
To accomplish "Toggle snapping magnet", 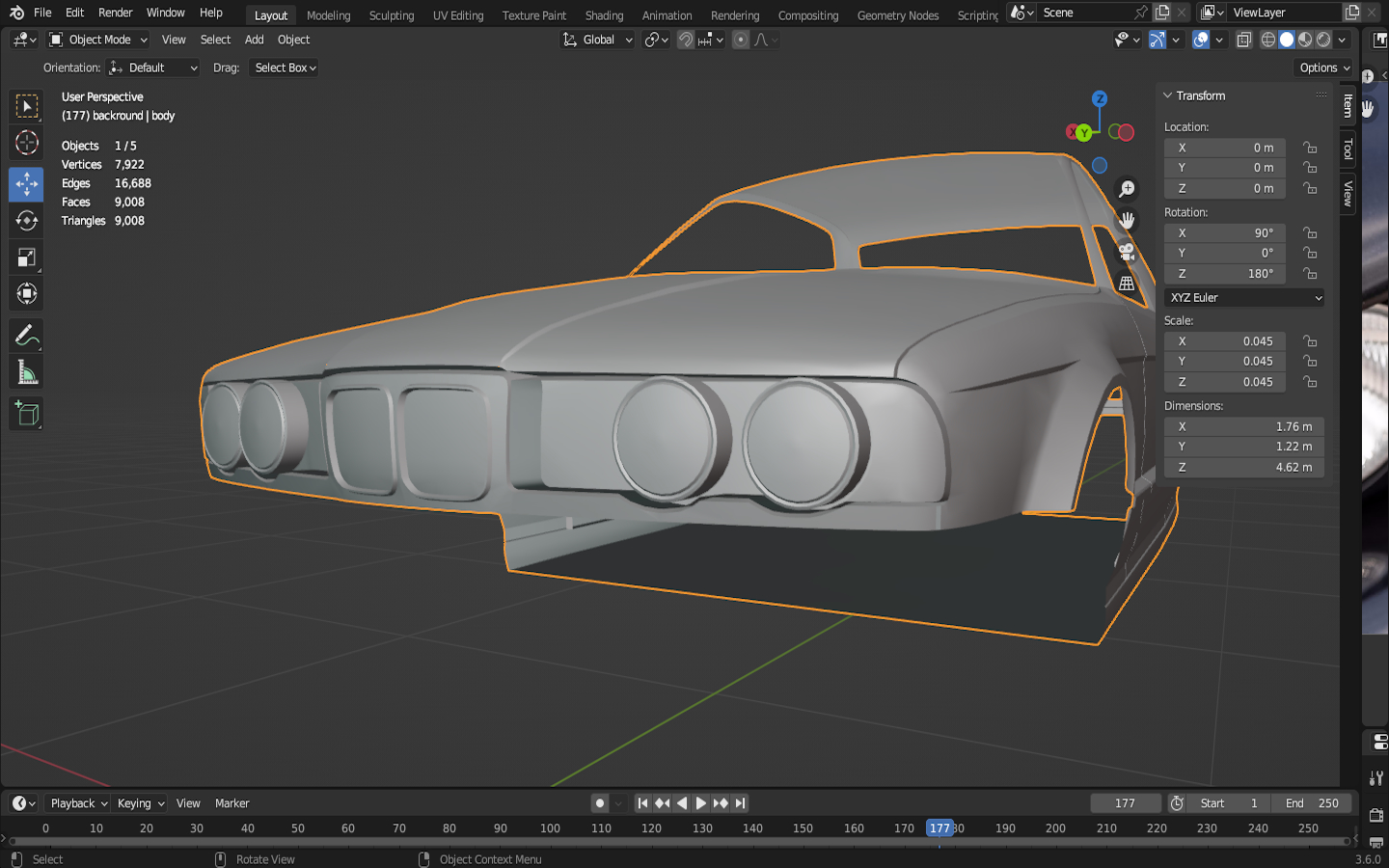I will (686, 40).
